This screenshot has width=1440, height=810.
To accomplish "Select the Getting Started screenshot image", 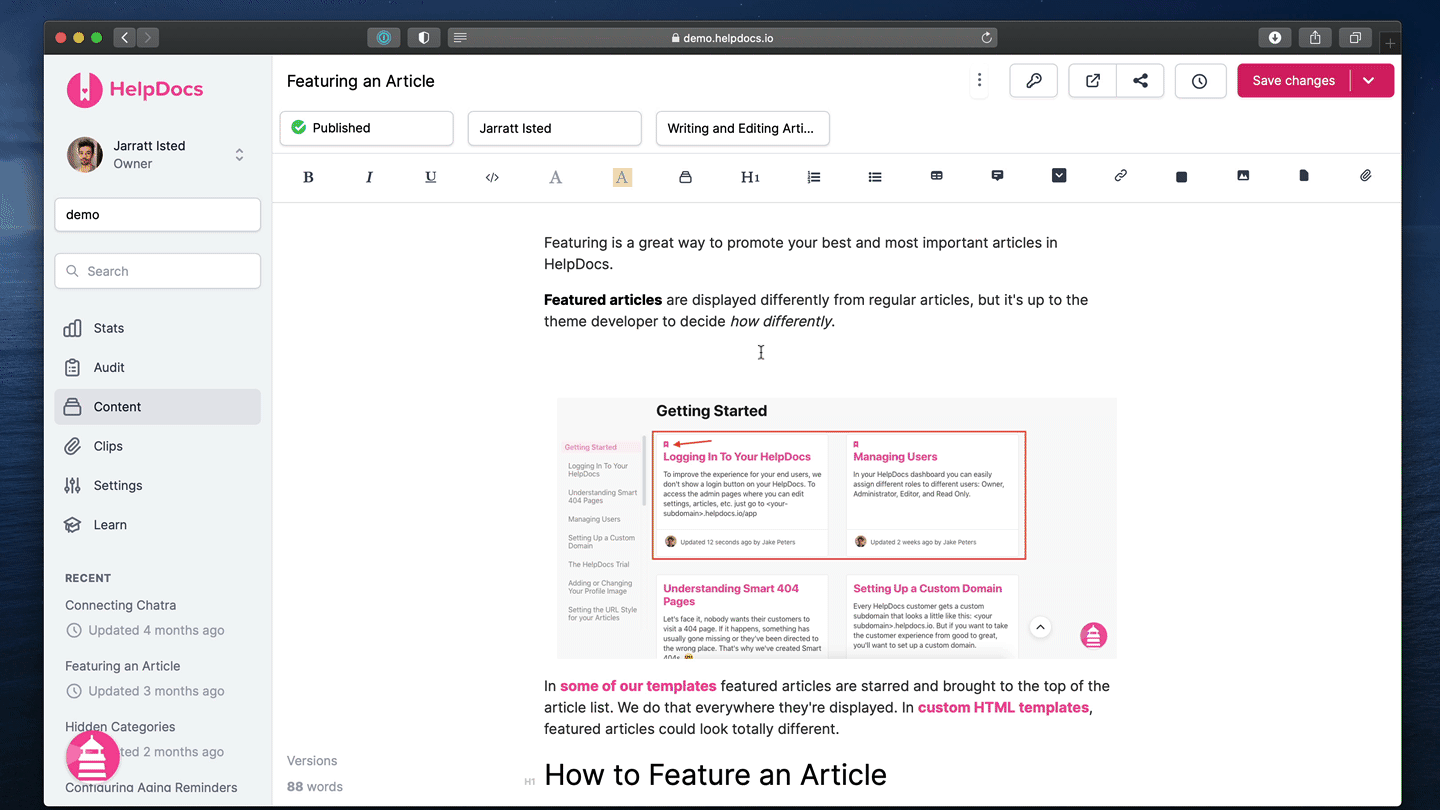I will tap(836, 528).
